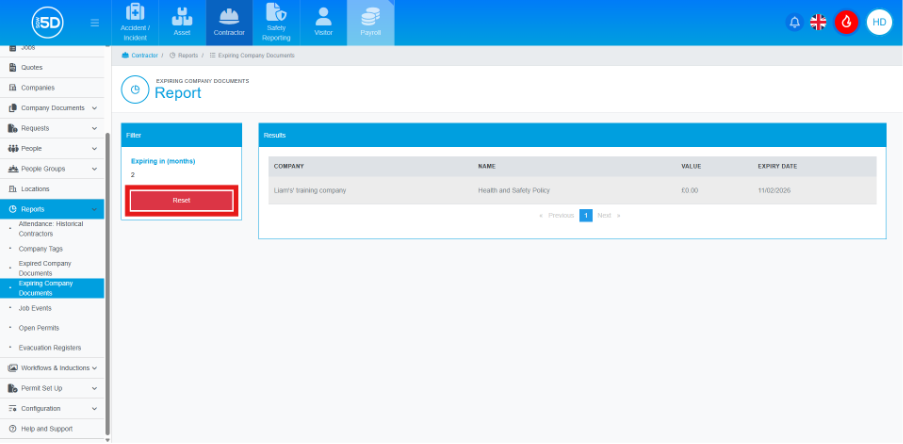Toggle the hamburger sidebar menu

[94, 22]
